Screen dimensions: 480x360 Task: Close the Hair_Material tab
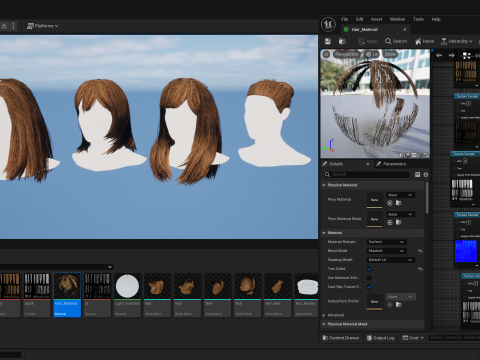(x=405, y=30)
